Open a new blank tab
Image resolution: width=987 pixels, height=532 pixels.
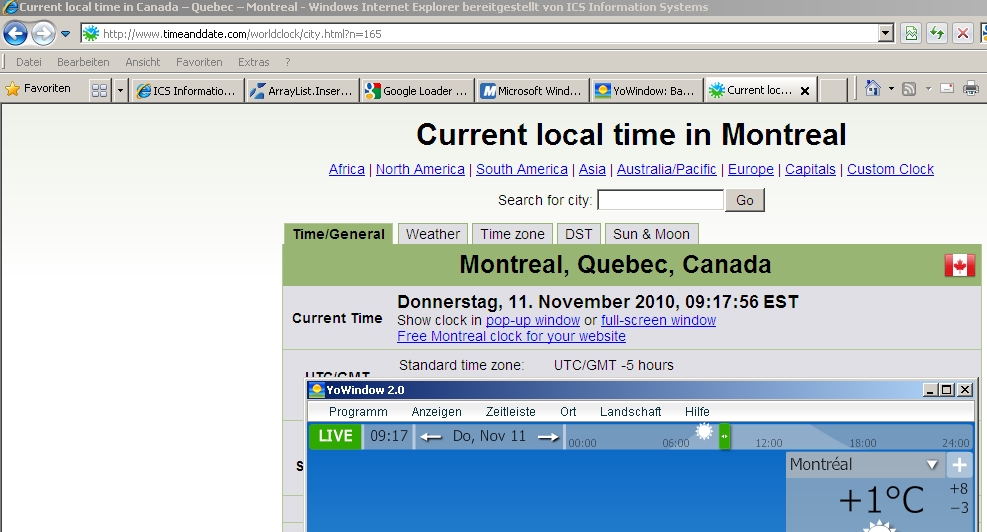point(833,91)
